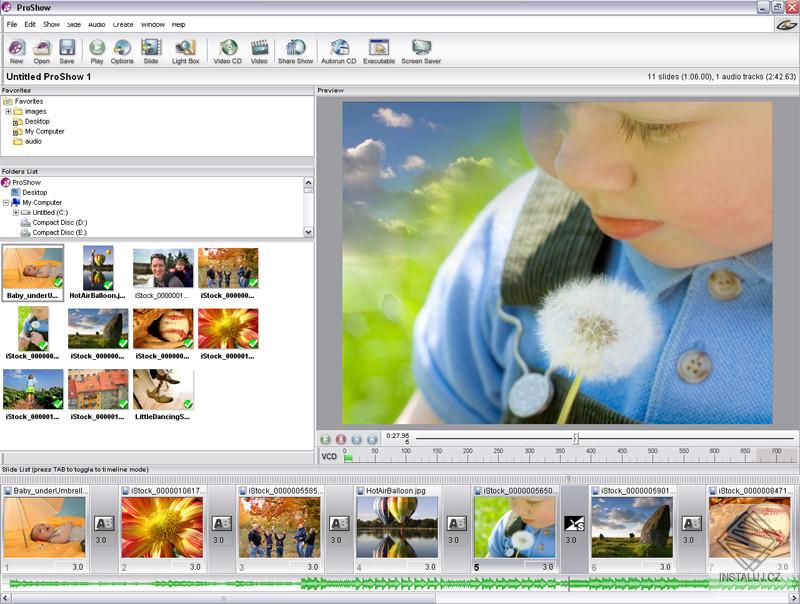The image size is (800, 604).
Task: Click the VCD size ruler bar
Action: point(570,456)
